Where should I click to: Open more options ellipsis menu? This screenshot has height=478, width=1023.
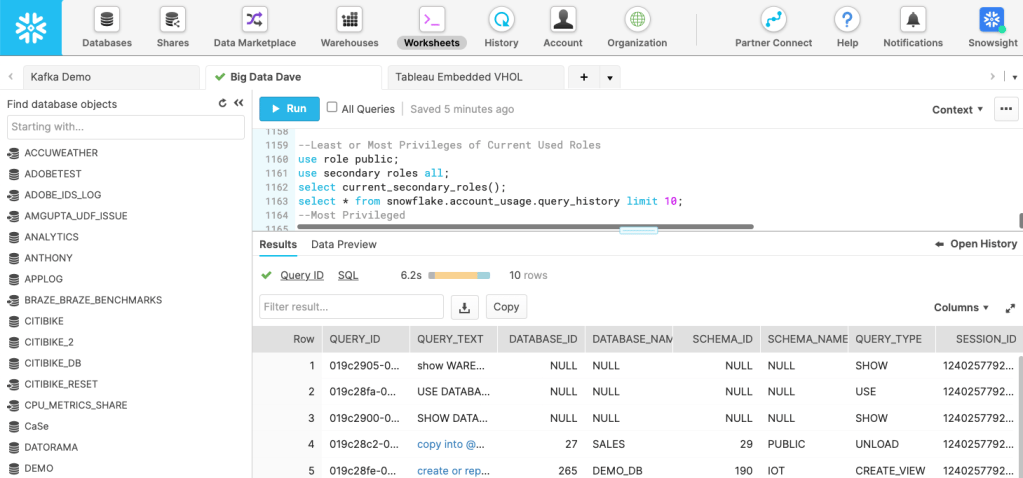(1006, 109)
